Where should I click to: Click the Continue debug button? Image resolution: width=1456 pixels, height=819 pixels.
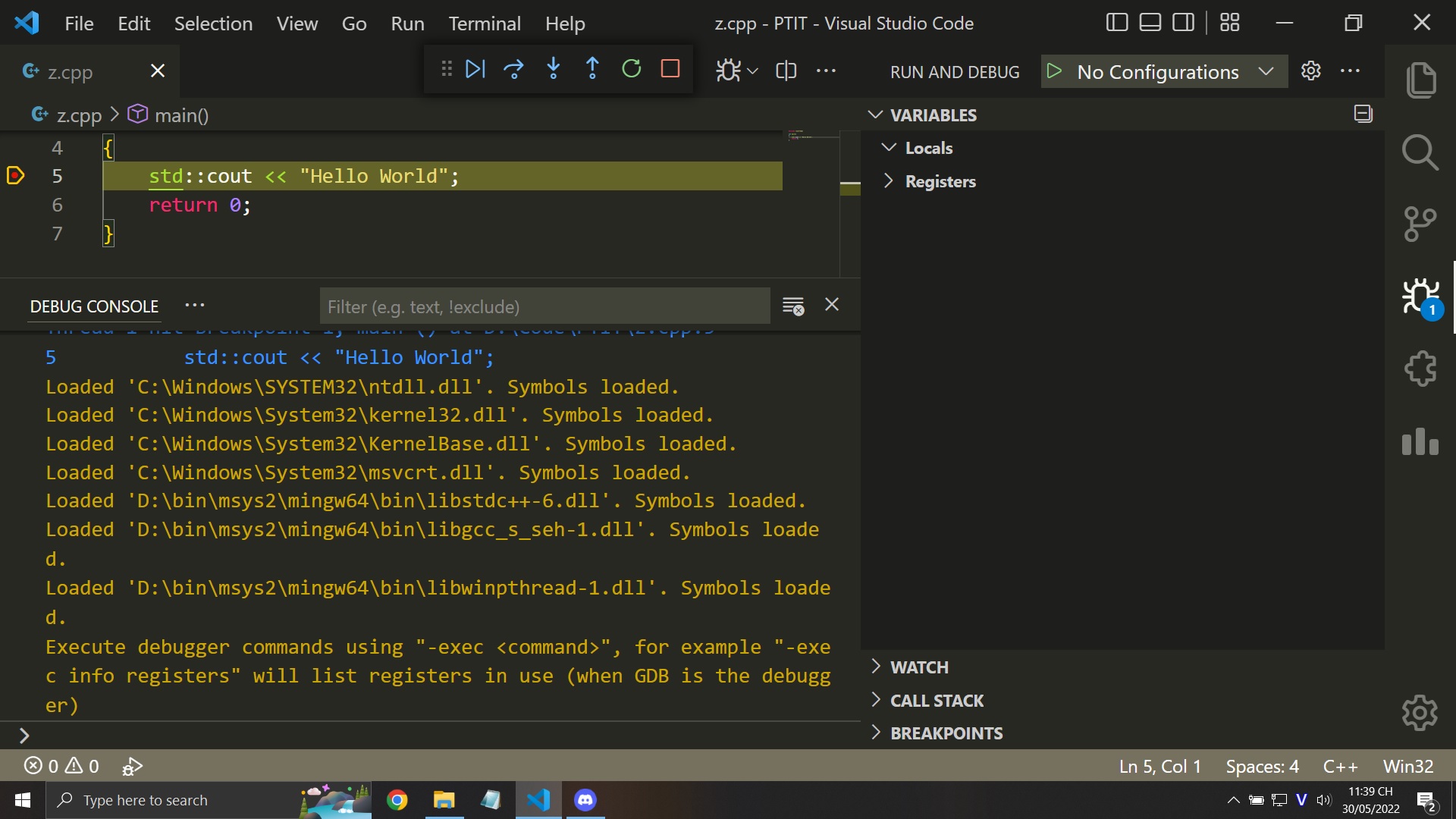(475, 70)
